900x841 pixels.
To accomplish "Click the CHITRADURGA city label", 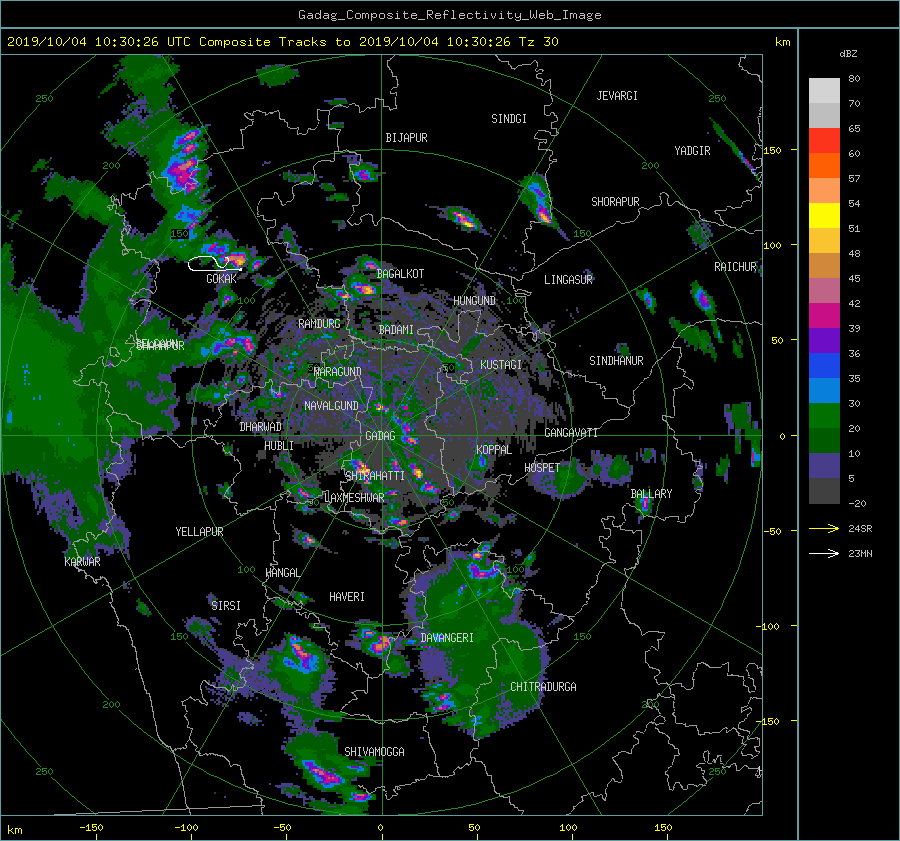I will (543, 687).
